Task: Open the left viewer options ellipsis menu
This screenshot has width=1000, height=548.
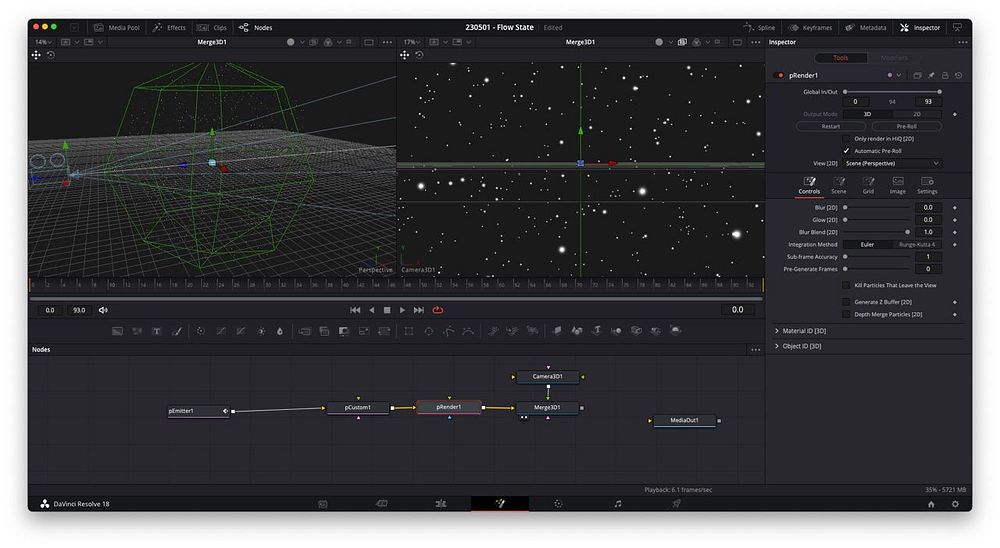Action: click(387, 42)
